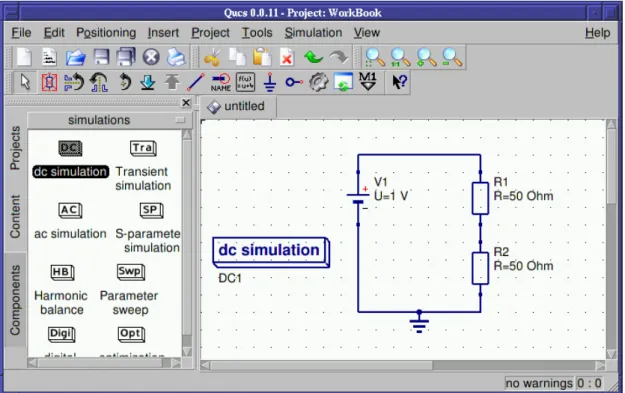Insert a wire label with NAME tool
625x393 pixels.
221,83
